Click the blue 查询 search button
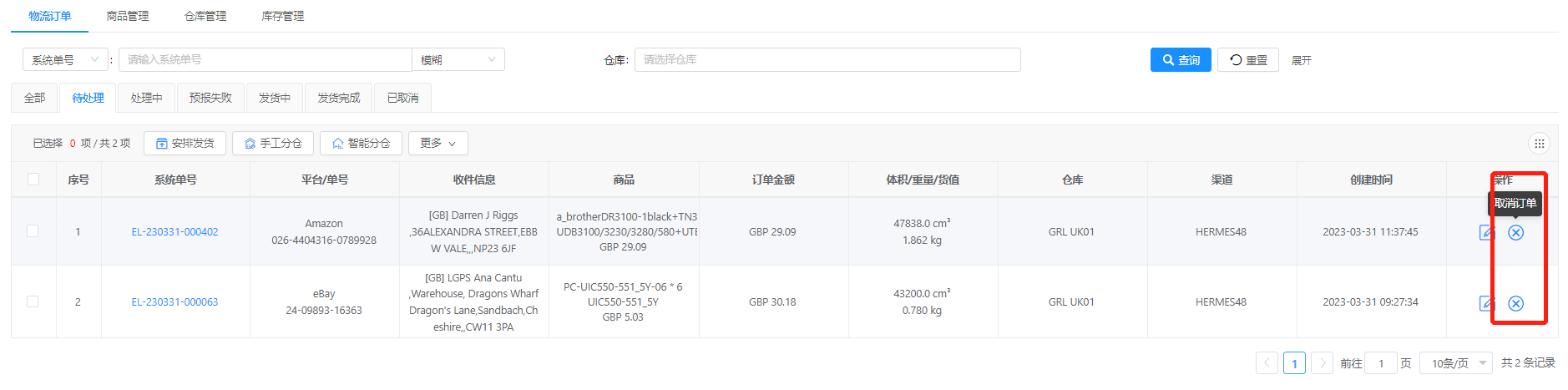Image resolution: width=1568 pixels, height=390 pixels. point(1180,60)
